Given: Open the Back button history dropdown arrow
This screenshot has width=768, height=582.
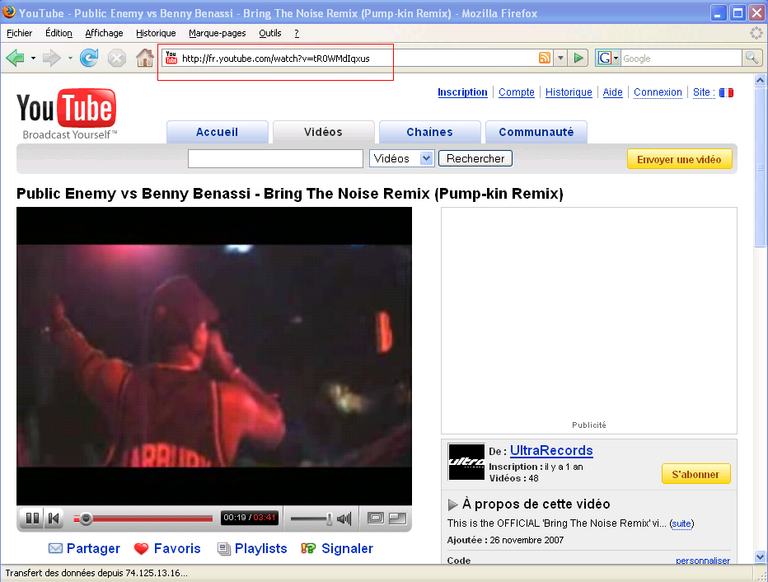Looking at the screenshot, I should [x=33, y=58].
